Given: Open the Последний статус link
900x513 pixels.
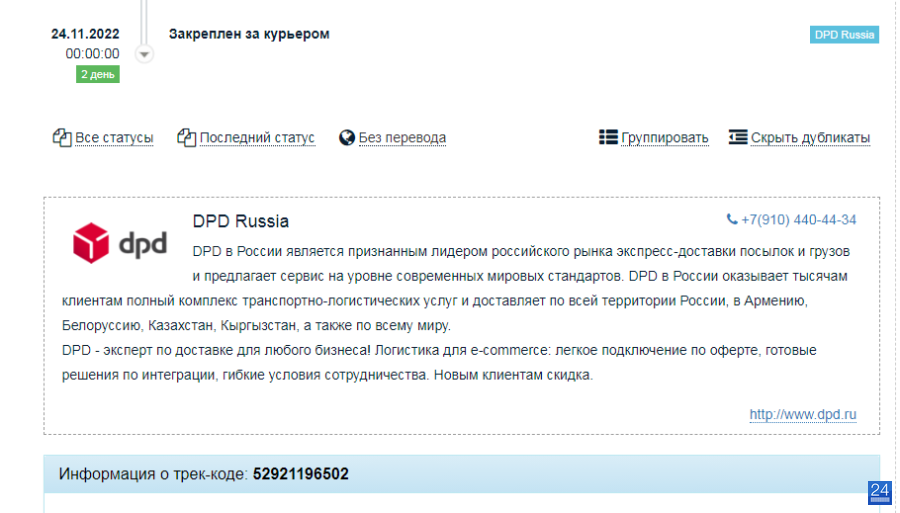Looking at the screenshot, I should [257, 138].
